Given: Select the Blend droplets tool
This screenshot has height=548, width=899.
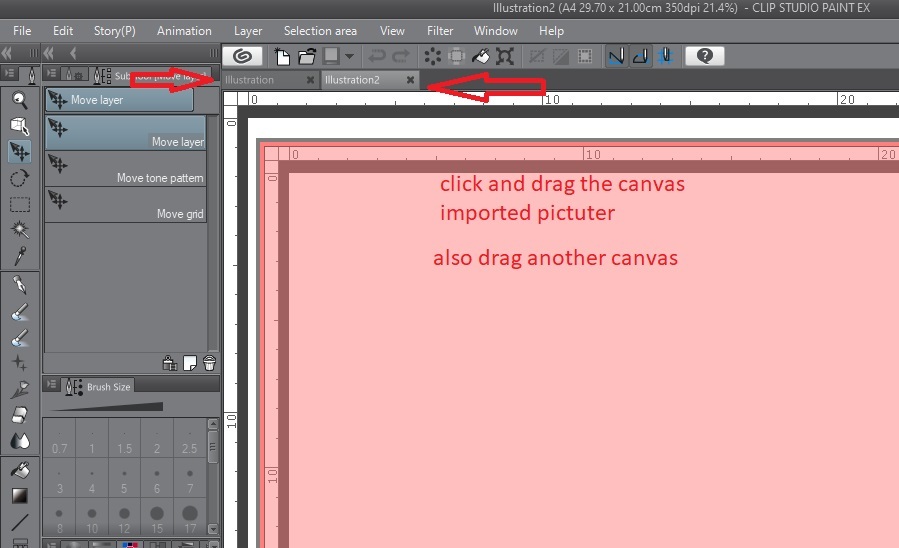Looking at the screenshot, I should click(x=19, y=441).
